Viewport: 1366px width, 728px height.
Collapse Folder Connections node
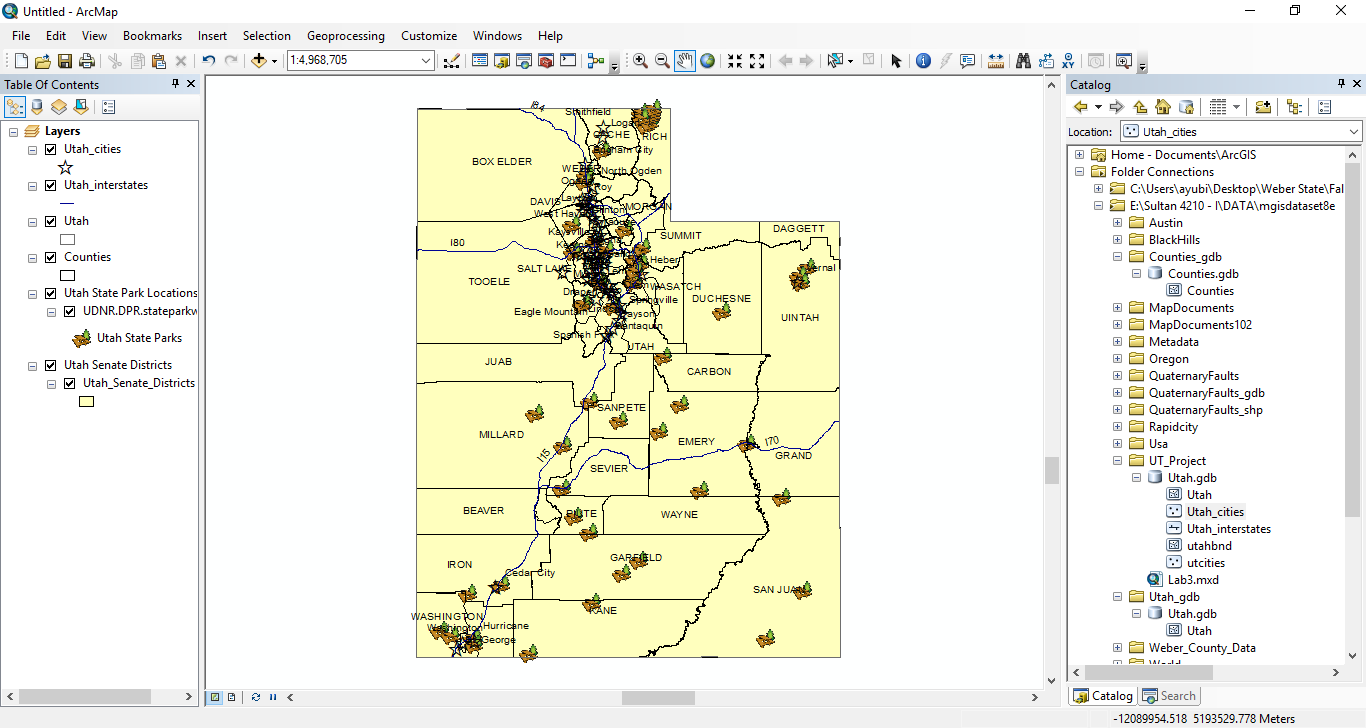point(1079,172)
